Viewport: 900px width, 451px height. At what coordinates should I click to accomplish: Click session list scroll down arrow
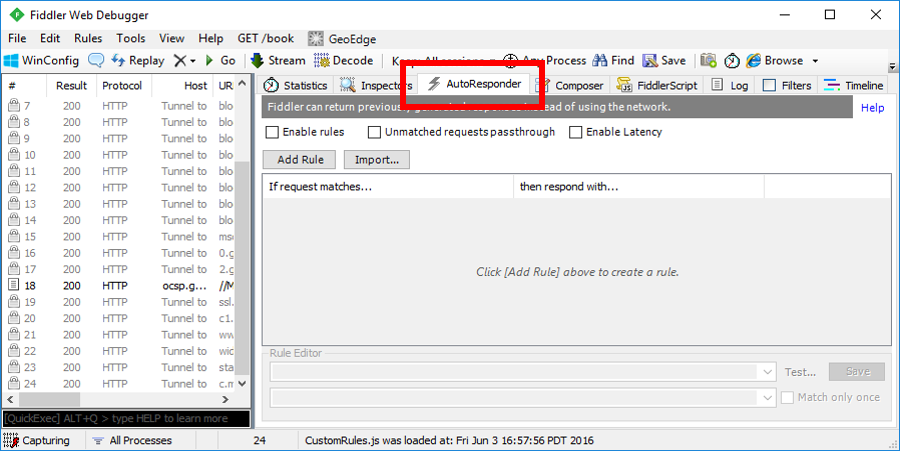[x=242, y=383]
